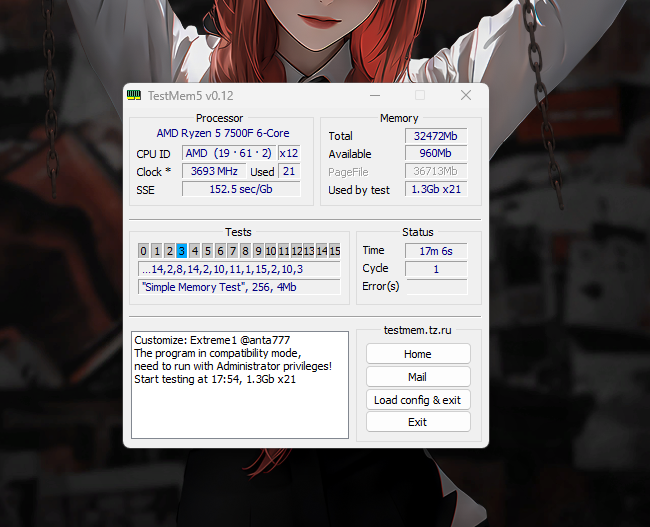This screenshot has height=527, width=650.
Task: Select test box number 5
Action: point(207,251)
